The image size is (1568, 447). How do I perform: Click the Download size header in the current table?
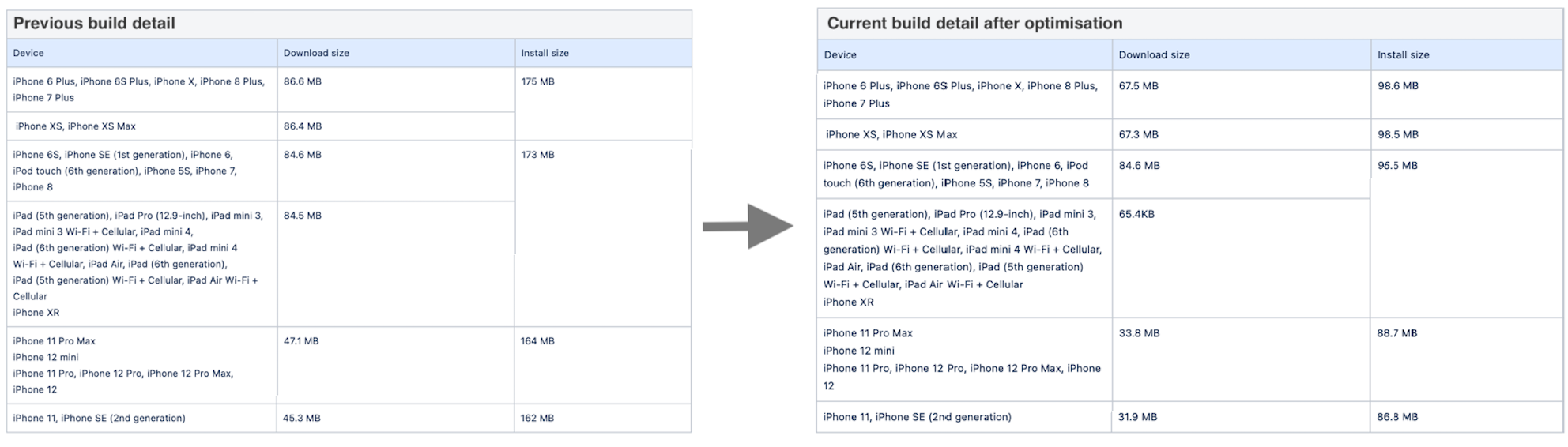[x=1154, y=55]
